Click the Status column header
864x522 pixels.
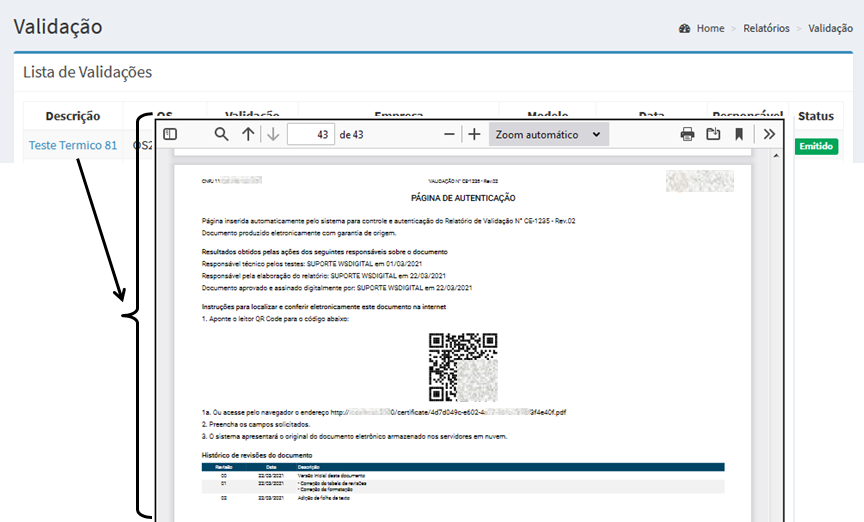tap(816, 116)
